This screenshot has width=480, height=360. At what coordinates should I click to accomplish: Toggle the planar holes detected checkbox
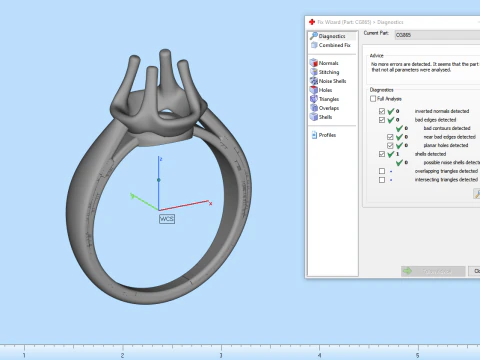[x=390, y=145]
